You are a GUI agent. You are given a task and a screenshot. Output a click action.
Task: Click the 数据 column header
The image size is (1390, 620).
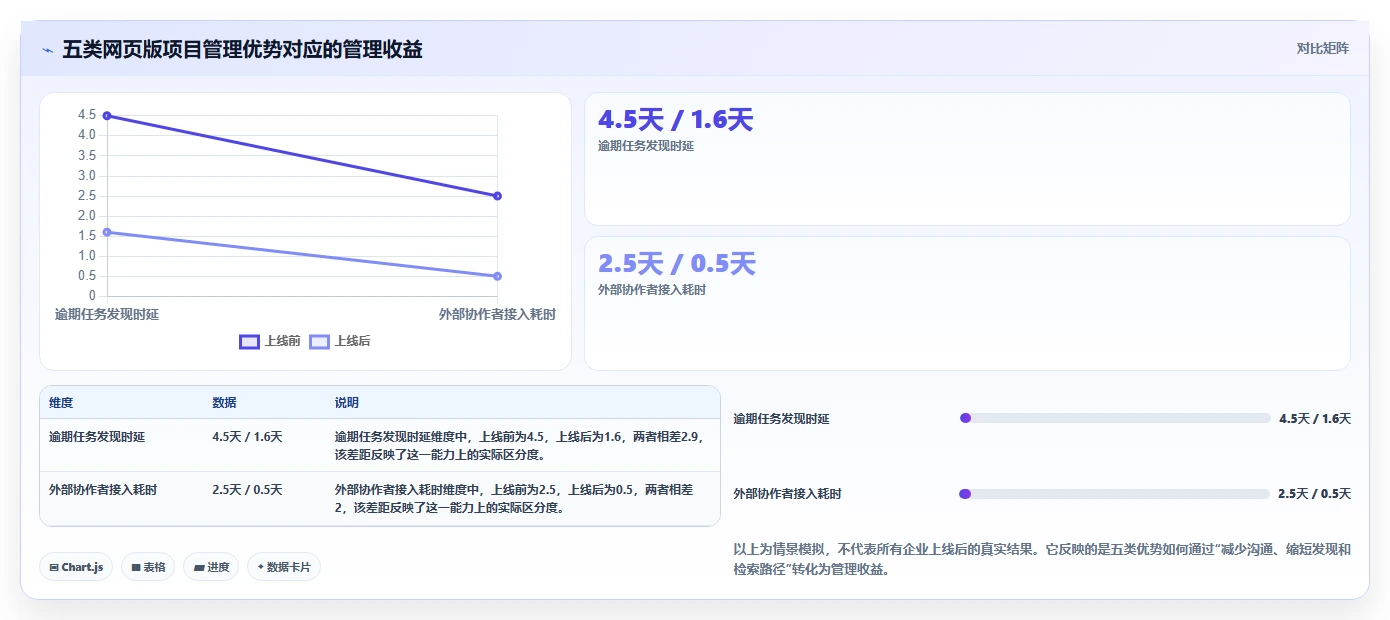click(224, 403)
